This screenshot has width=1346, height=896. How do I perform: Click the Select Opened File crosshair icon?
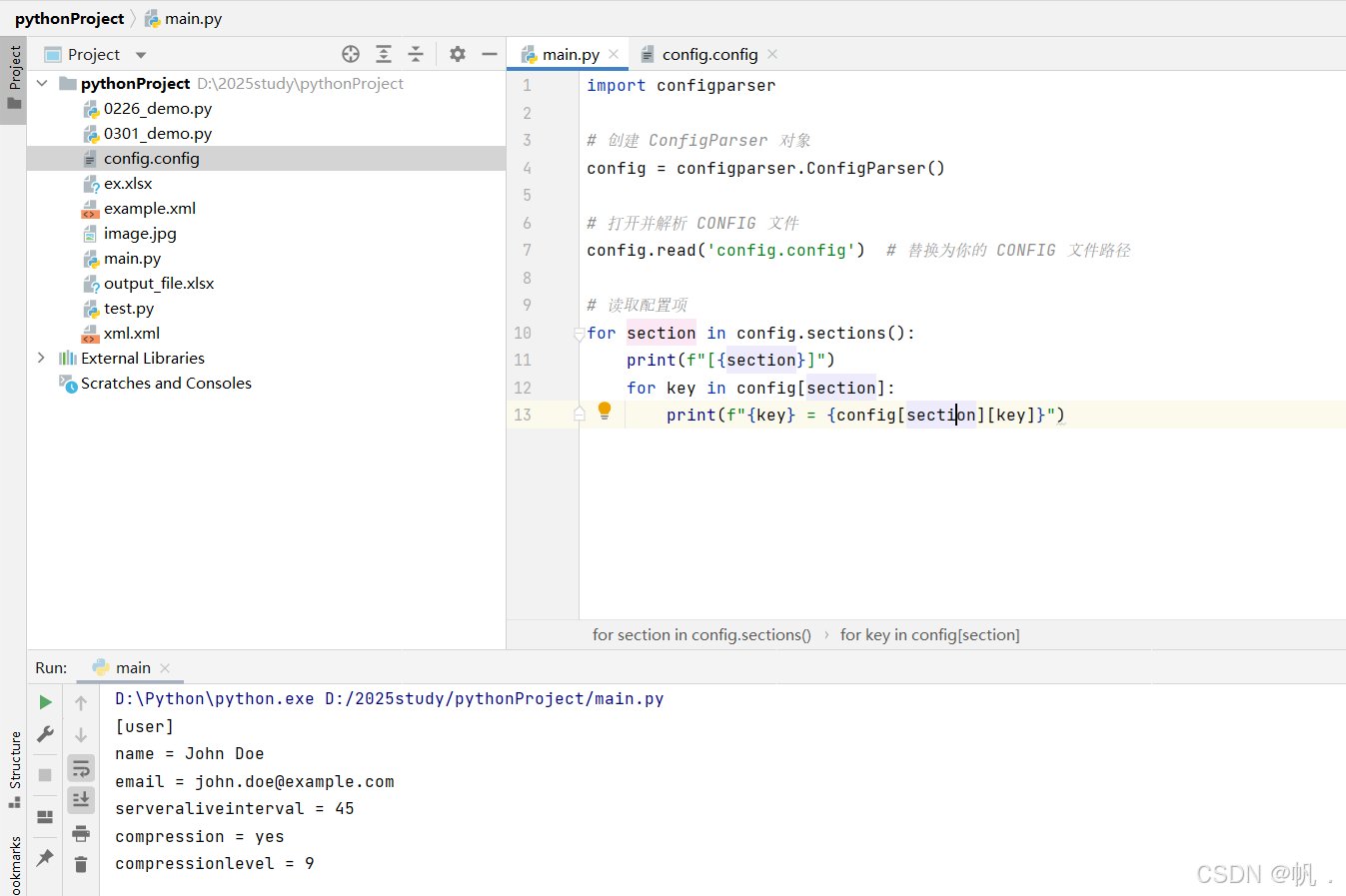click(351, 54)
